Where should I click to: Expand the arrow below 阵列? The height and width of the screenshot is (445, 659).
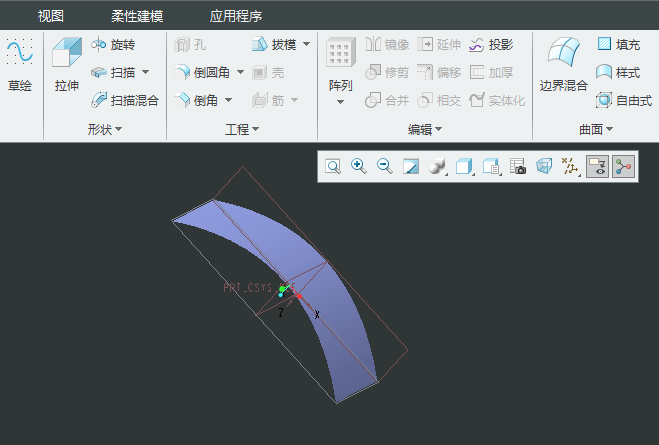pos(340,102)
